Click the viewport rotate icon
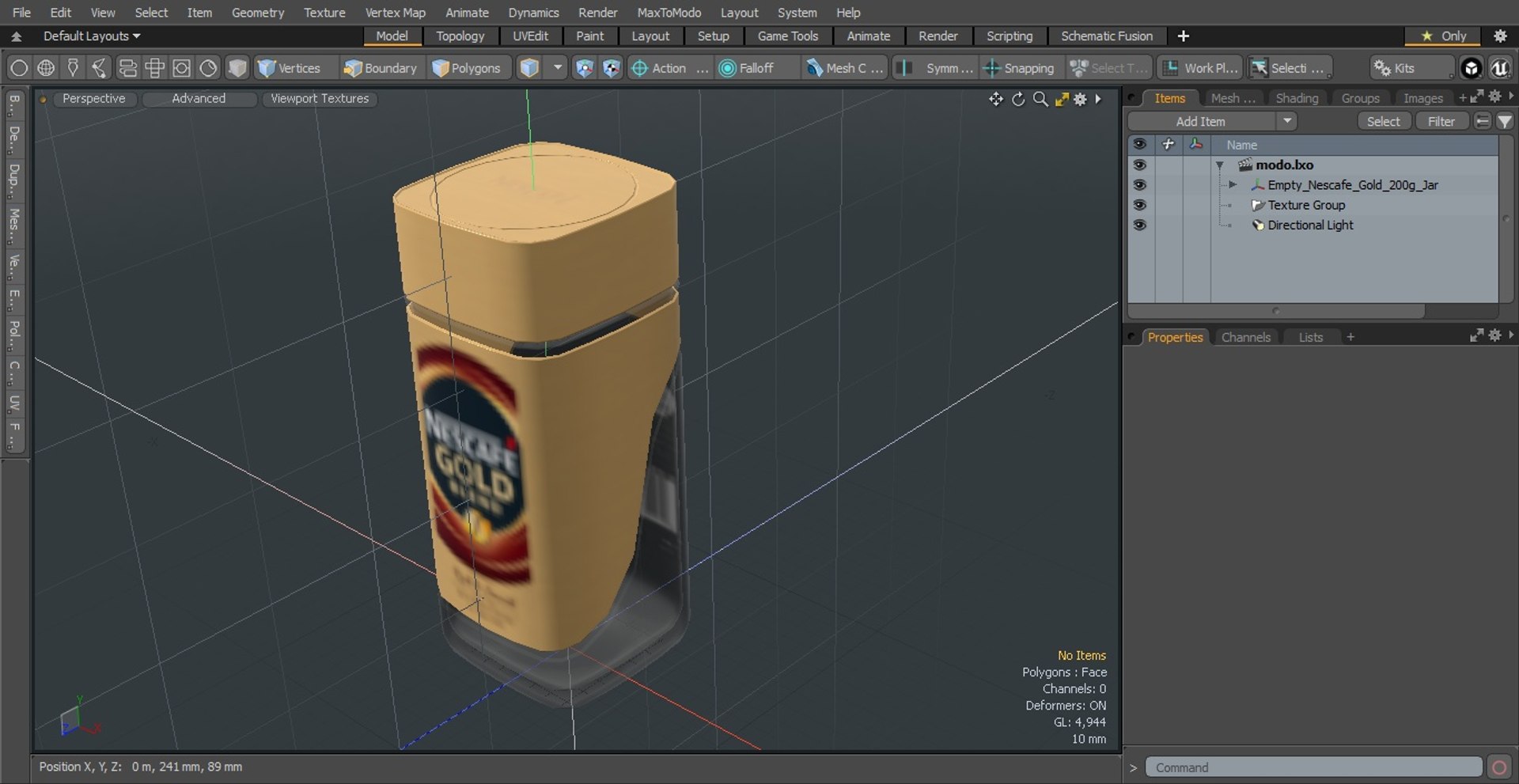Viewport: 1519px width, 784px height. coord(1018,99)
